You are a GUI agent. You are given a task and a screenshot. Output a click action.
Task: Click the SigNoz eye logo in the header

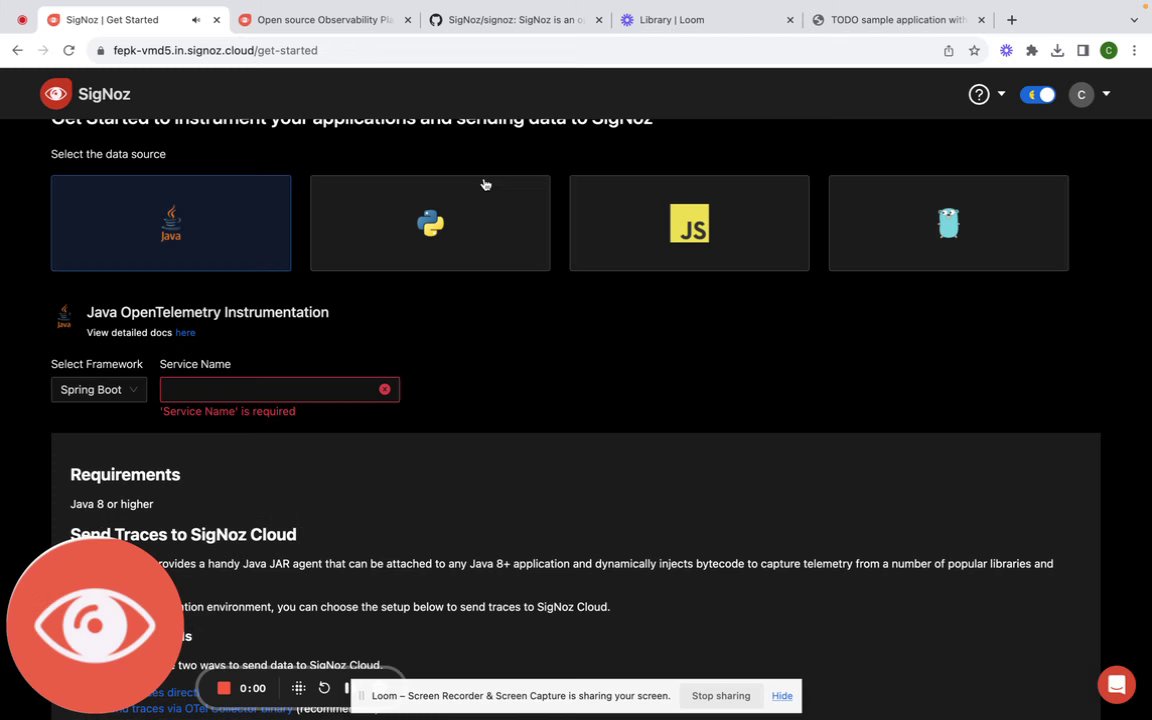56,94
